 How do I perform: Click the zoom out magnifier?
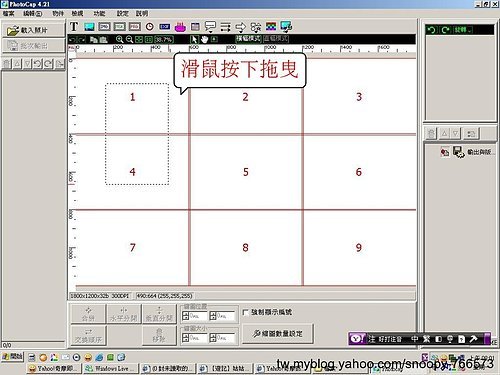(x=129, y=39)
